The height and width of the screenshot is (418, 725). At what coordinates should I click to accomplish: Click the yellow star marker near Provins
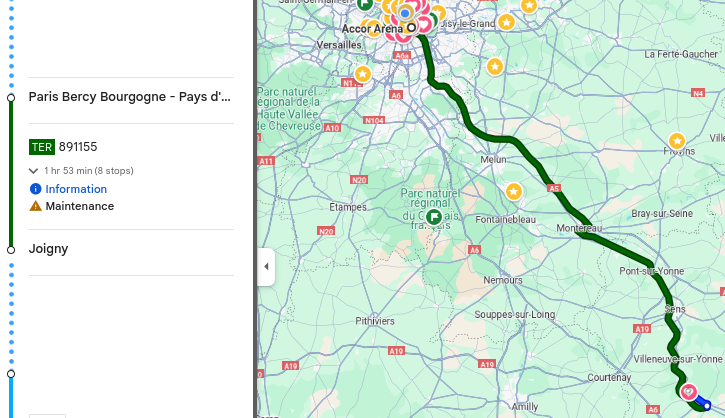tap(677, 141)
